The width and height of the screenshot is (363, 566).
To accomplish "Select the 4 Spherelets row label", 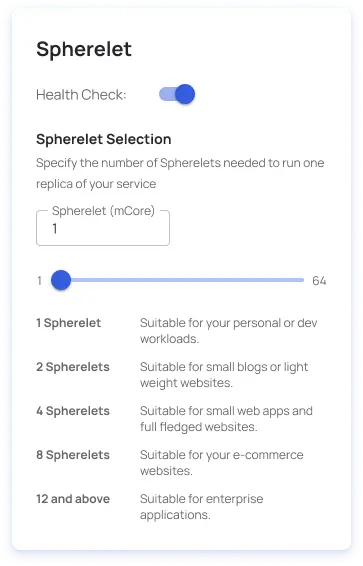I will (x=73, y=411).
